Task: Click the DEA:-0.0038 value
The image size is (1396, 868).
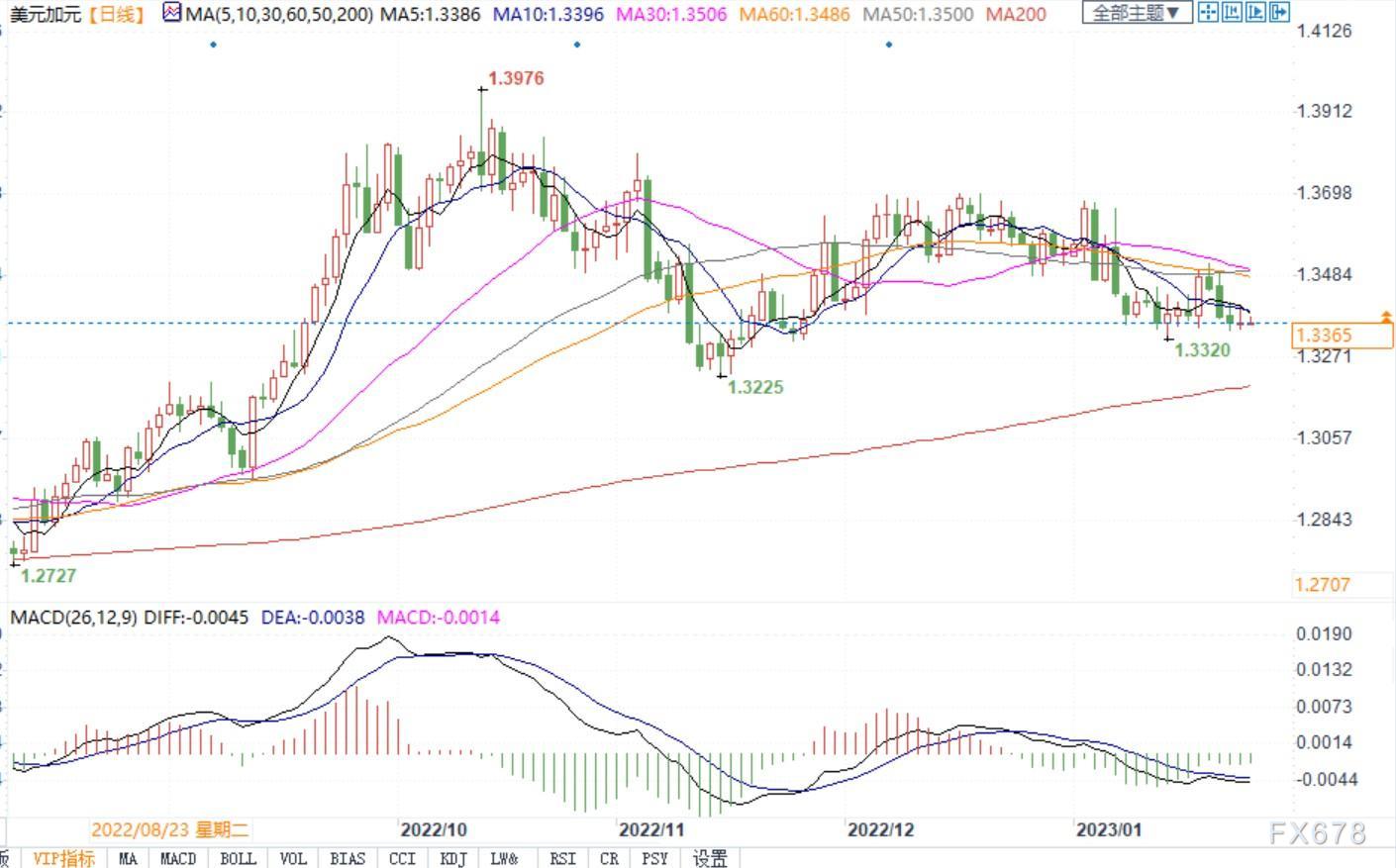Action: pos(312,617)
